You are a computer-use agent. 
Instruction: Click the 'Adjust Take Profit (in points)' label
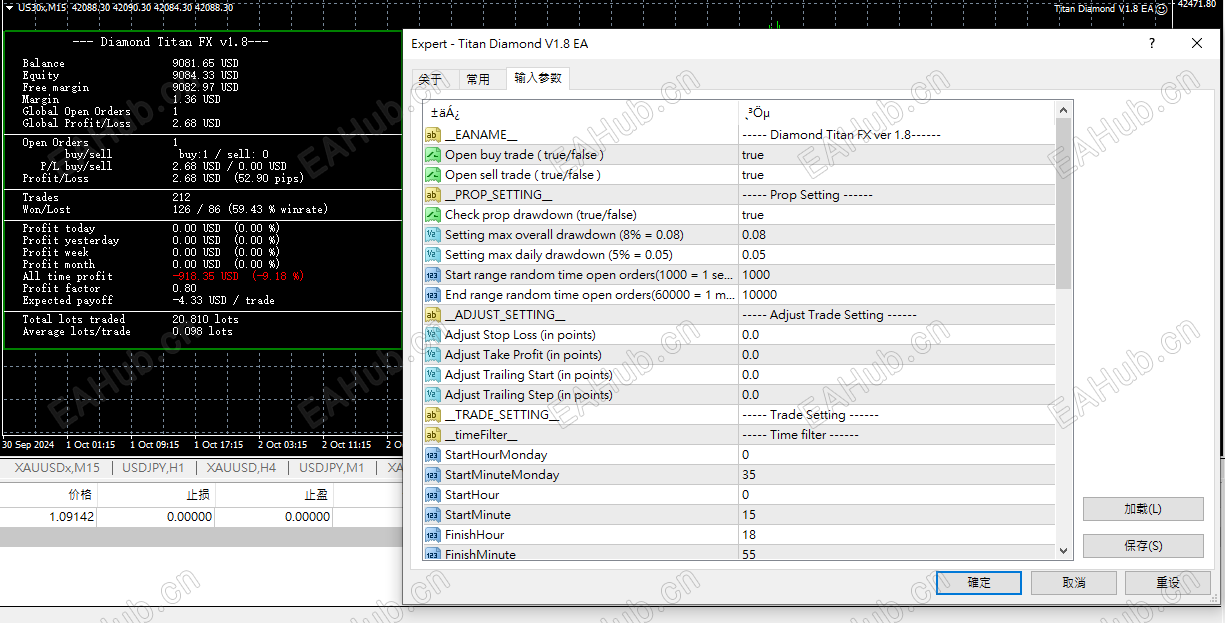[523, 355]
